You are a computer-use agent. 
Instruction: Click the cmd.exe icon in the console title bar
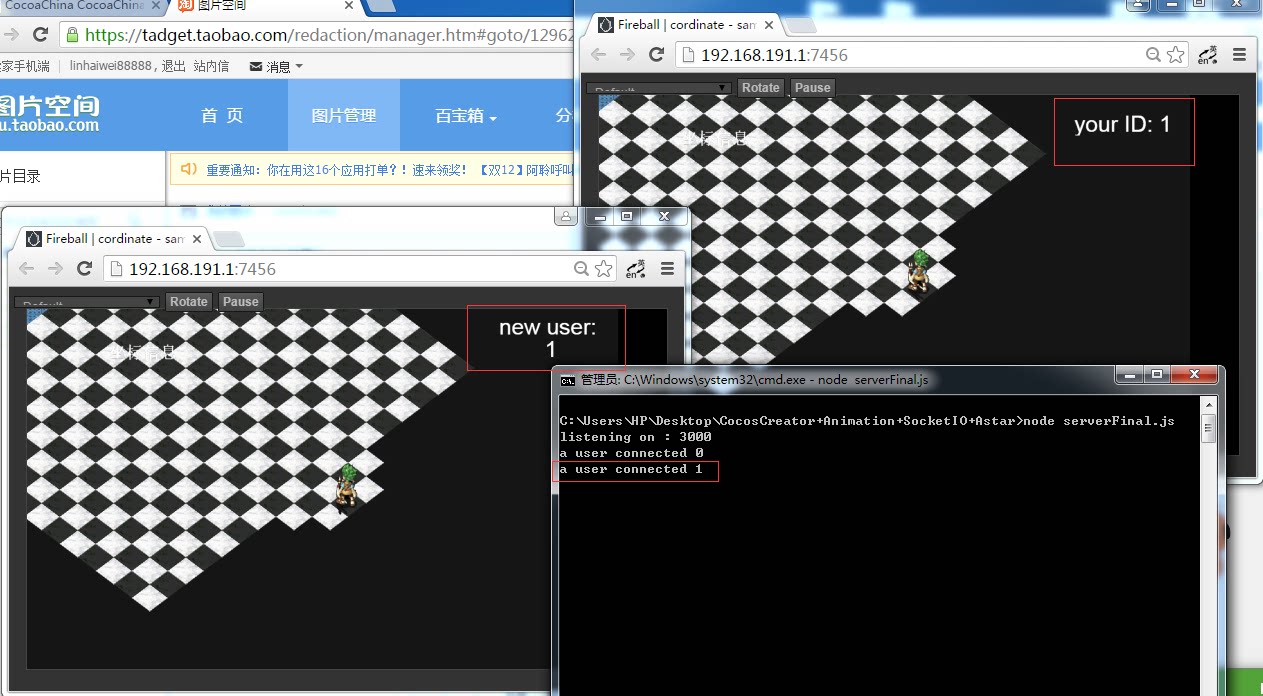567,380
